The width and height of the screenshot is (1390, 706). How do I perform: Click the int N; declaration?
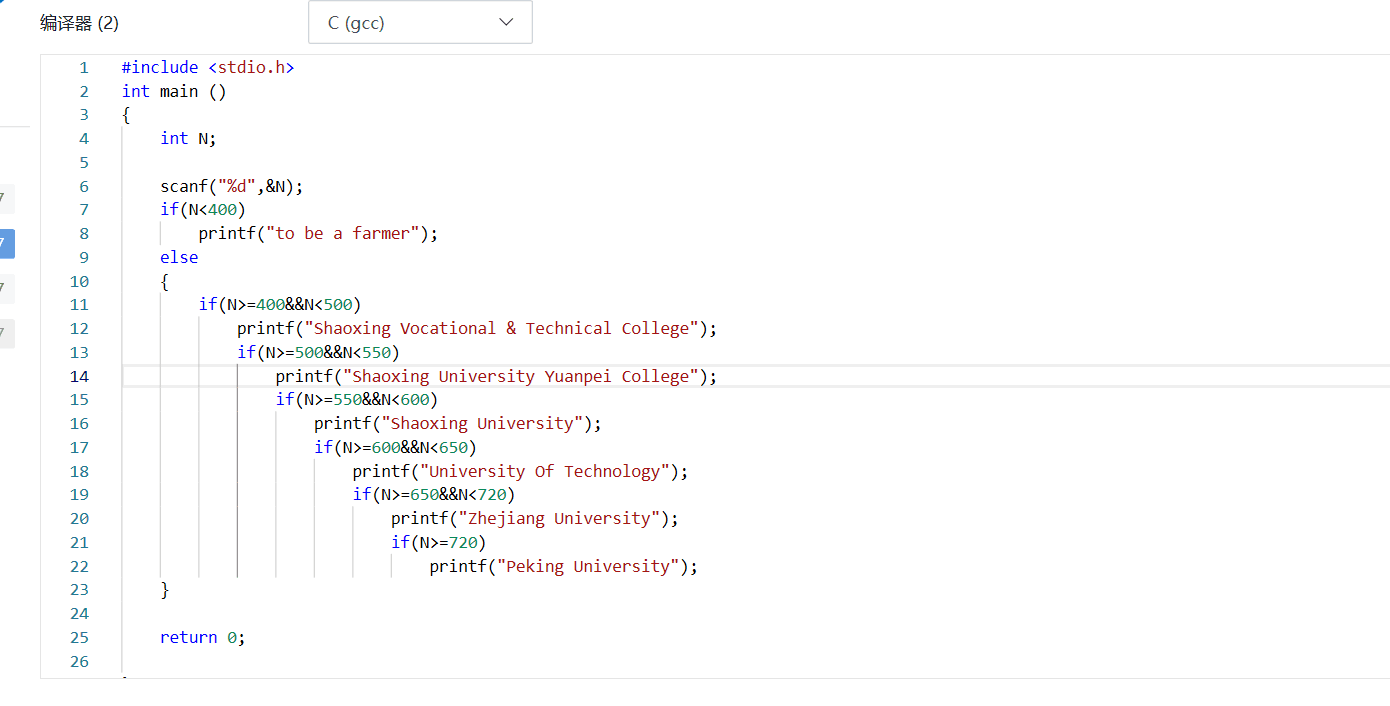tap(188, 138)
